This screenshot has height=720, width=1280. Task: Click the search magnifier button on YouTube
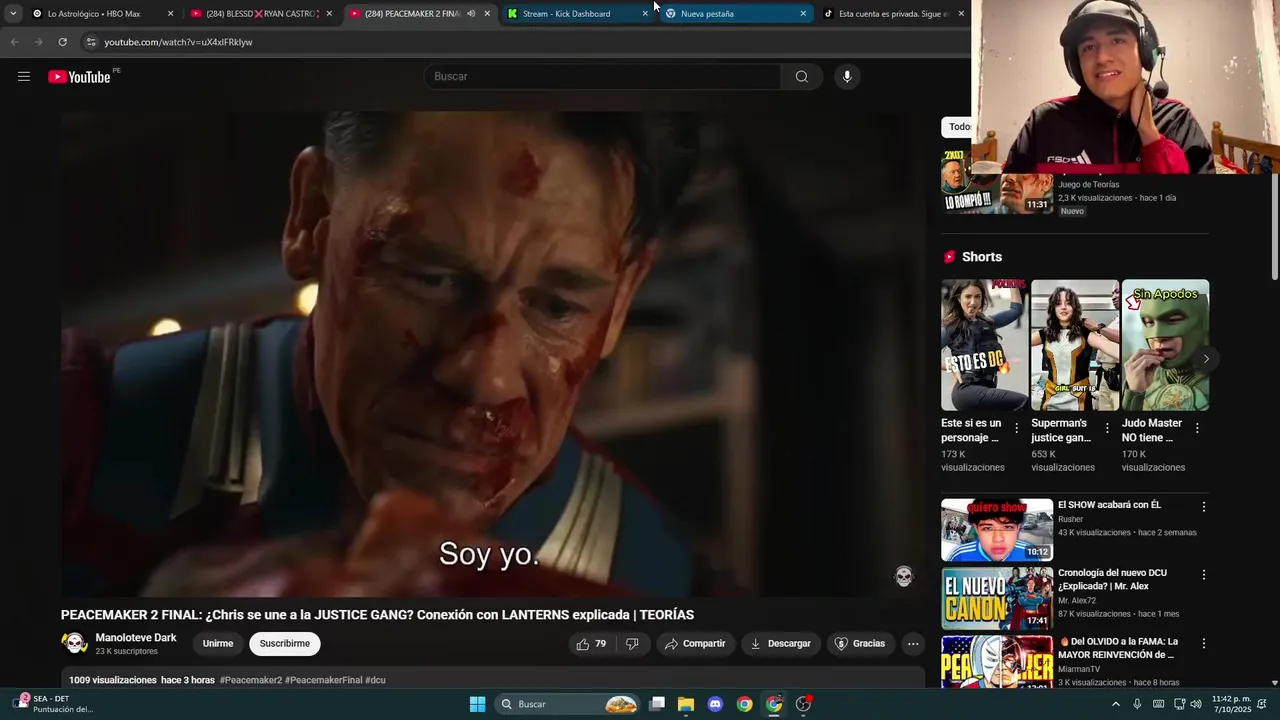[x=801, y=77]
